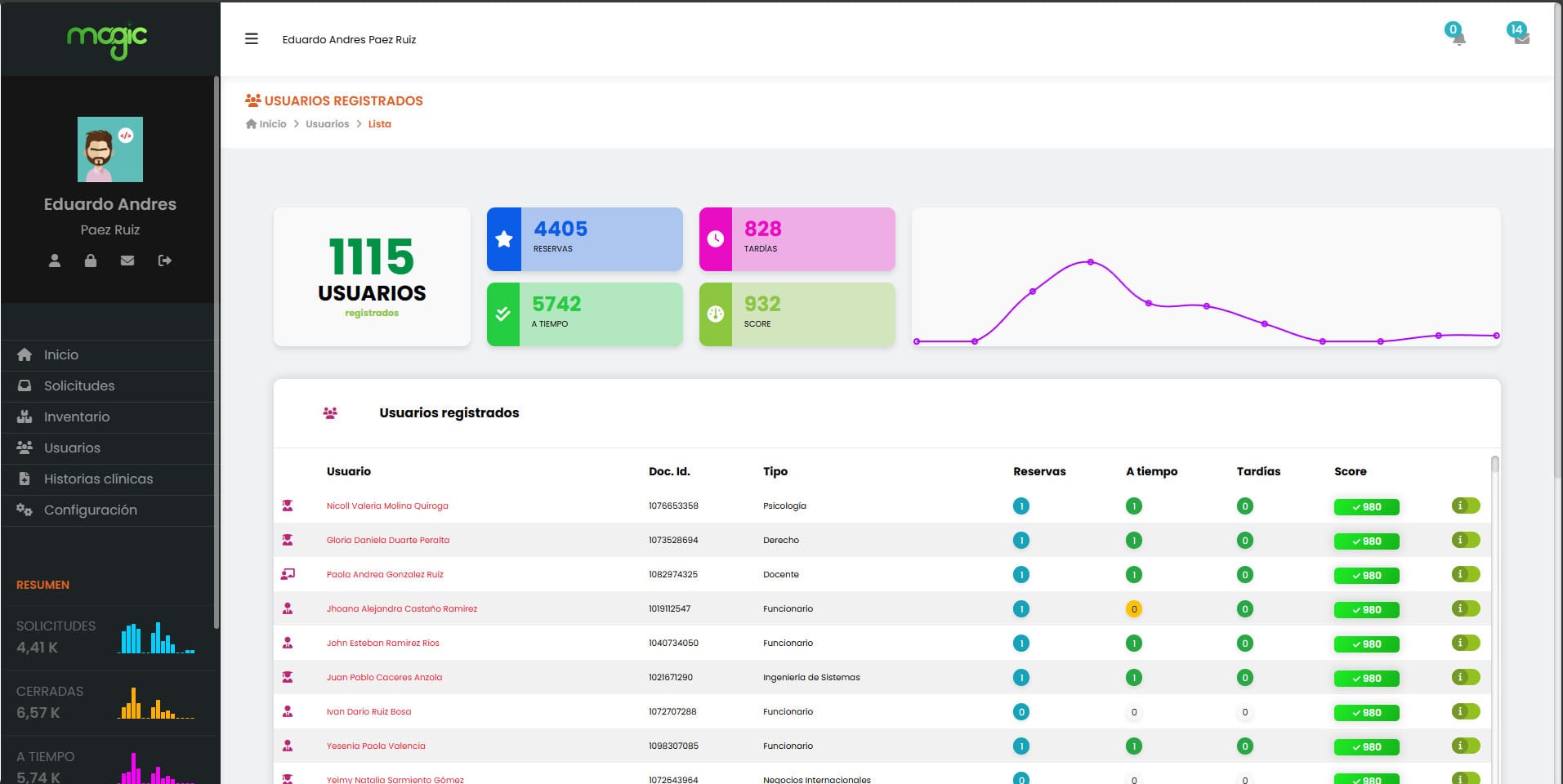Click the padlock icon under profile name

click(x=91, y=261)
